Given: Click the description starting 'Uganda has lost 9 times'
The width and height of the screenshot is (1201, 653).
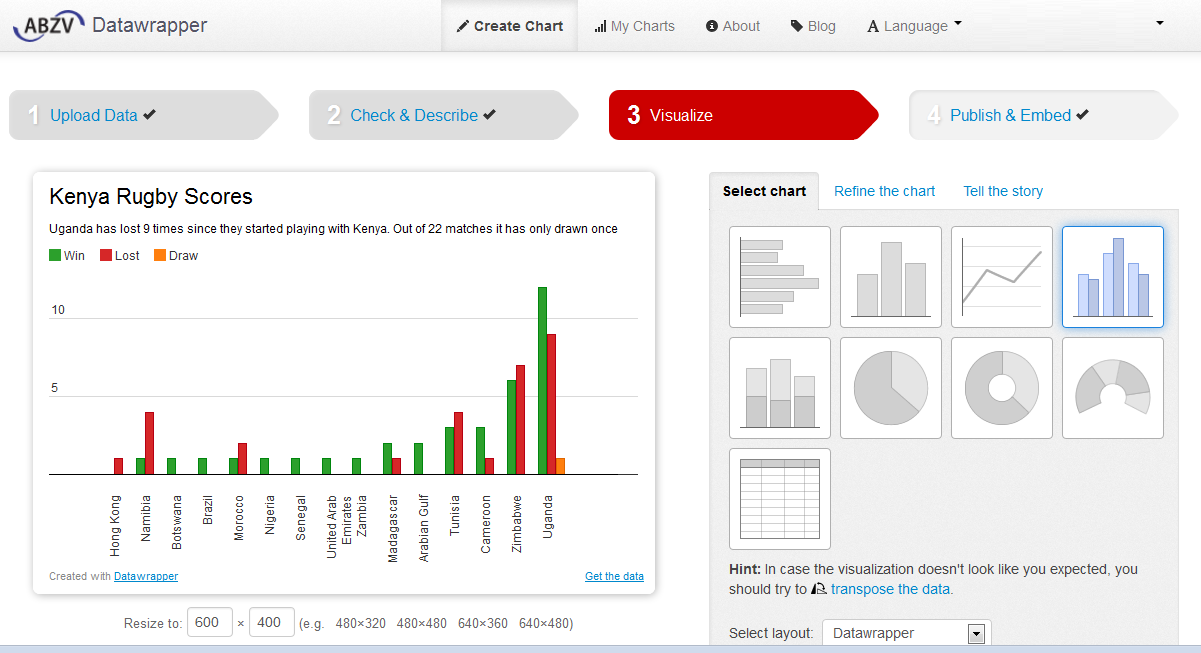Looking at the screenshot, I should (333, 229).
